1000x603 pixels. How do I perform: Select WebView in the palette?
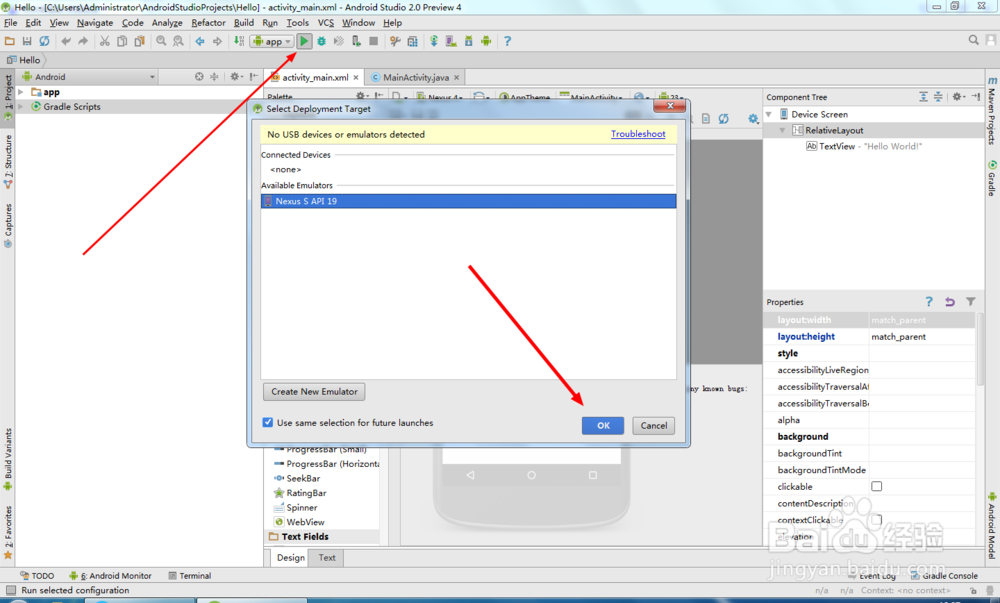pyautogui.click(x=305, y=522)
